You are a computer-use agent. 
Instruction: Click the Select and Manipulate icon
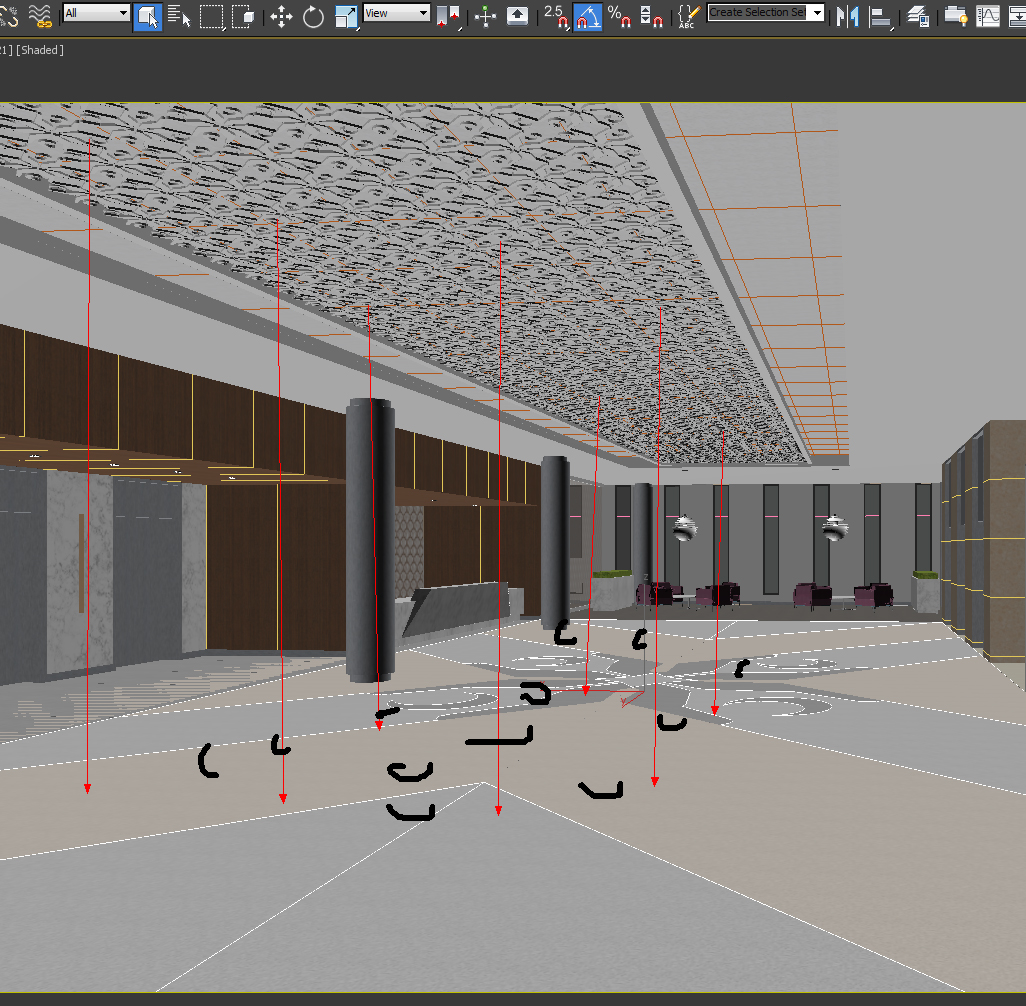(486, 16)
